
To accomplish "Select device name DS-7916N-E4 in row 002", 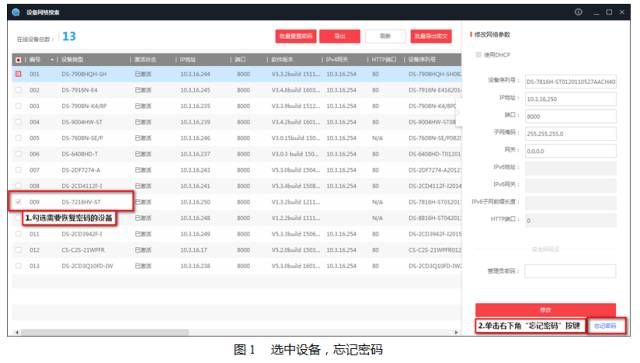I will pyautogui.click(x=80, y=90).
